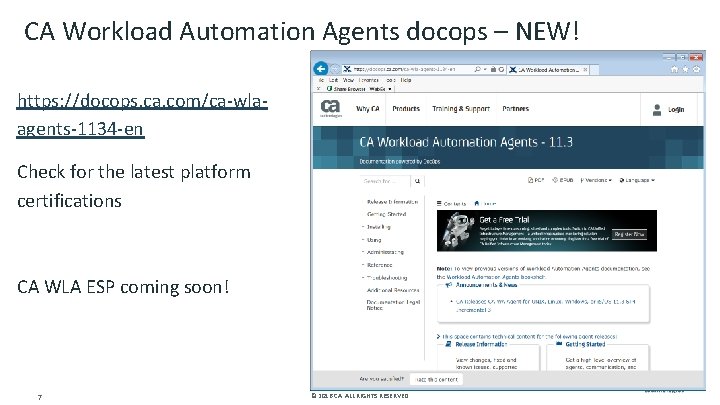Open the Training & Support menu

[x=461, y=109]
